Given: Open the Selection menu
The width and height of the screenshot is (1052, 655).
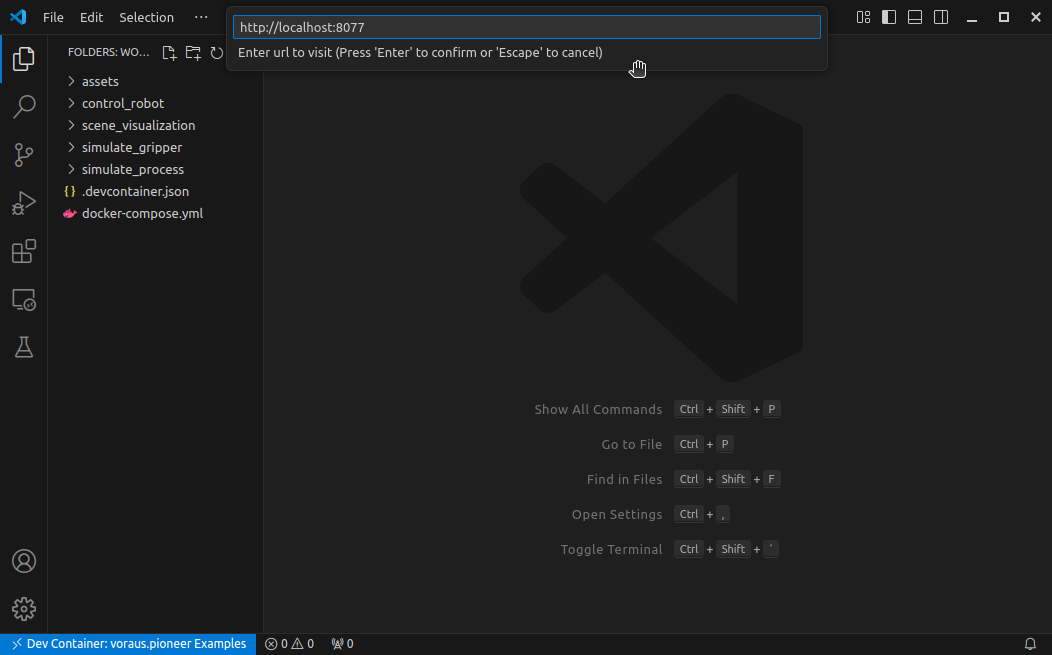Looking at the screenshot, I should [x=146, y=17].
